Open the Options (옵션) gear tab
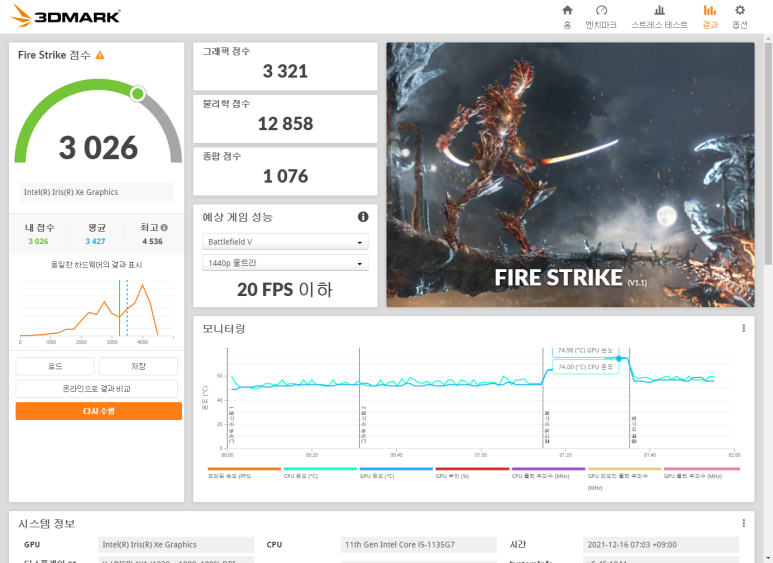Viewport: 773px width, 563px height. [x=739, y=17]
